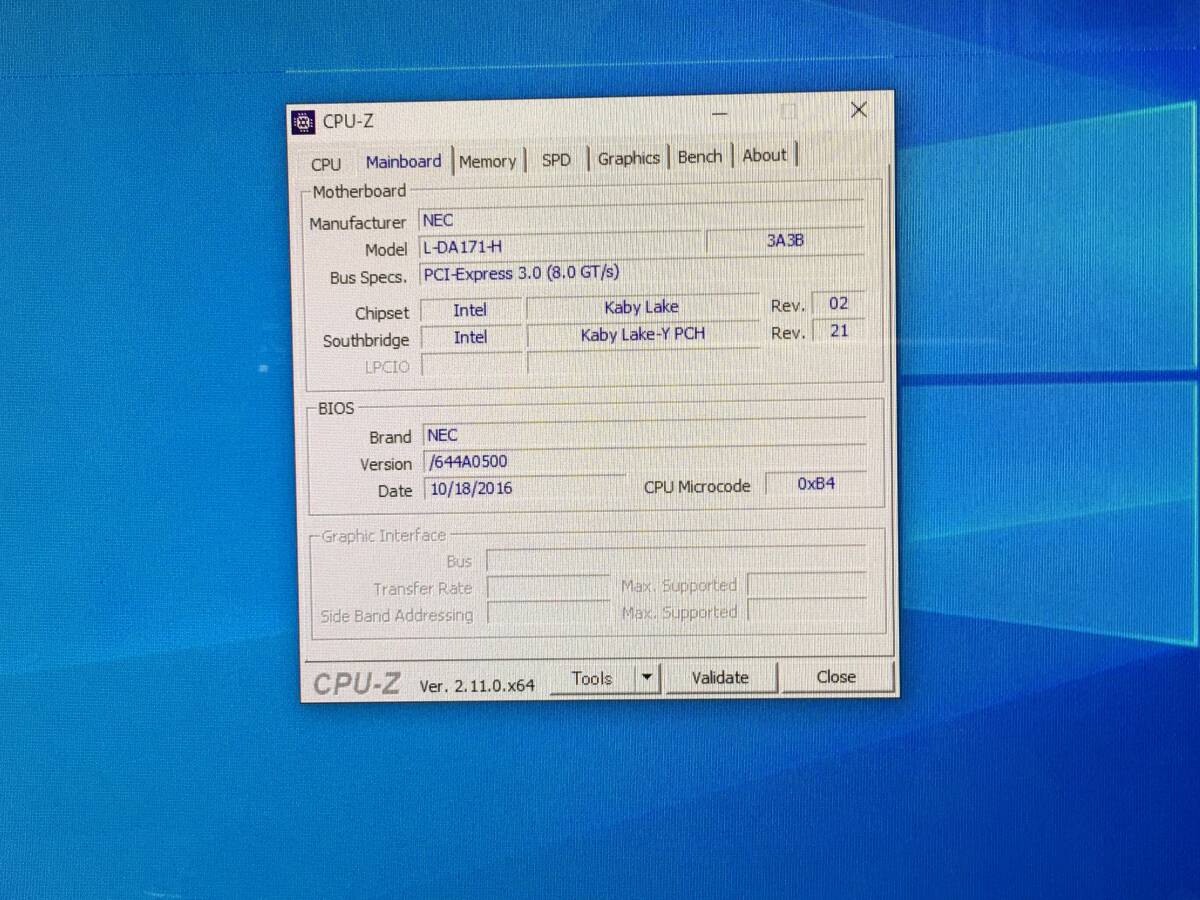Switch to the SPD tab
The width and height of the screenshot is (1200, 900).
[556, 160]
